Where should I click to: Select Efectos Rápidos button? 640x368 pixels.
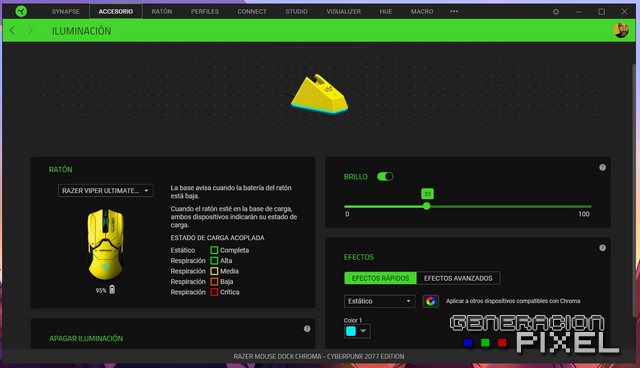(x=380, y=278)
